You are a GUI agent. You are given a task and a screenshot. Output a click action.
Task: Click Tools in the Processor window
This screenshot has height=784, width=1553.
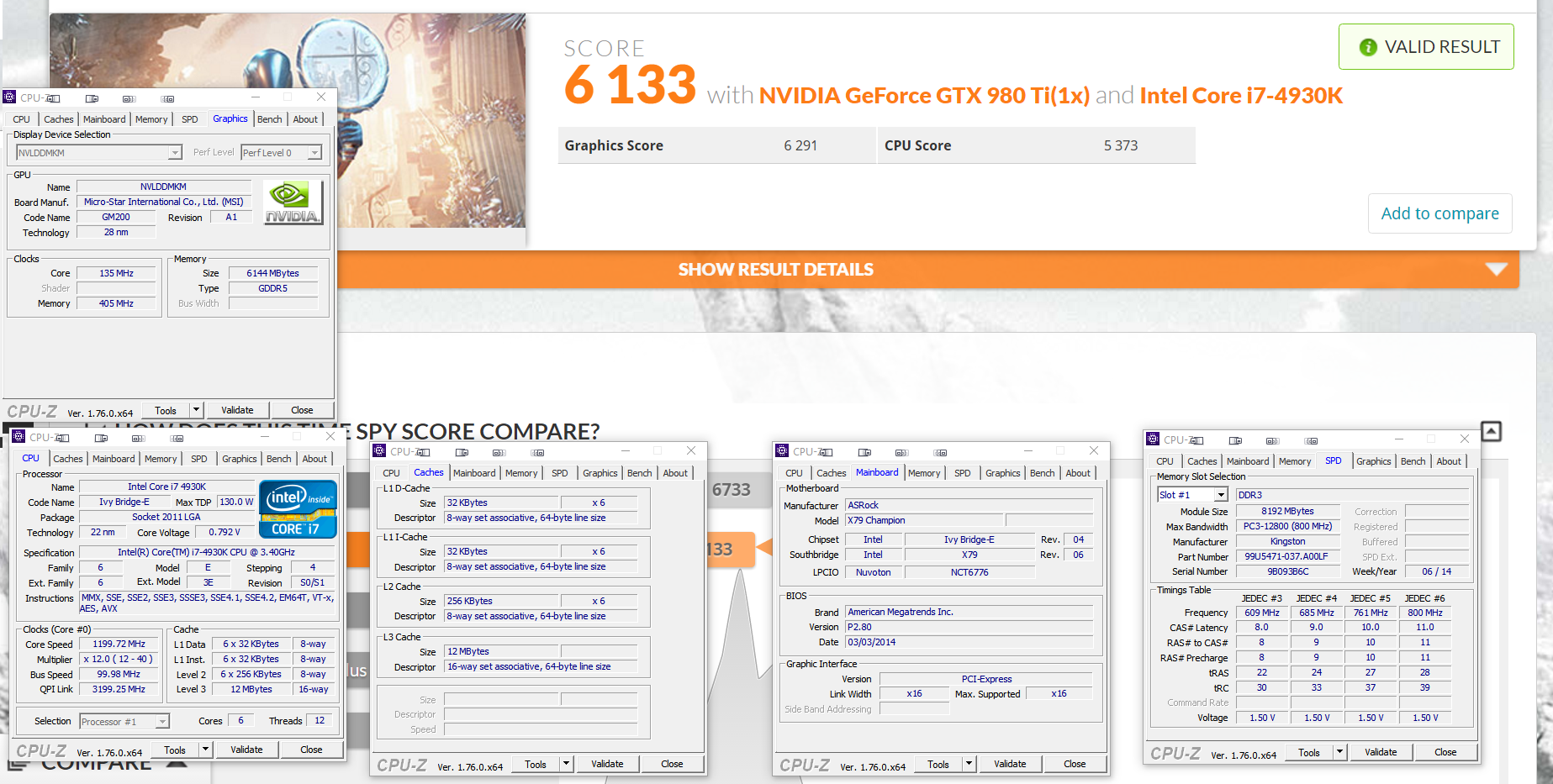(175, 750)
